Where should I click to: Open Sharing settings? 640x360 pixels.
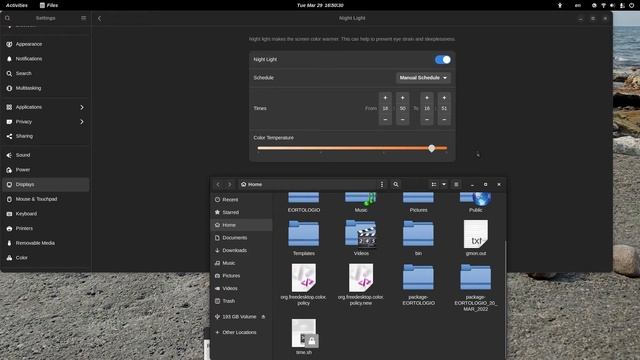[45, 136]
